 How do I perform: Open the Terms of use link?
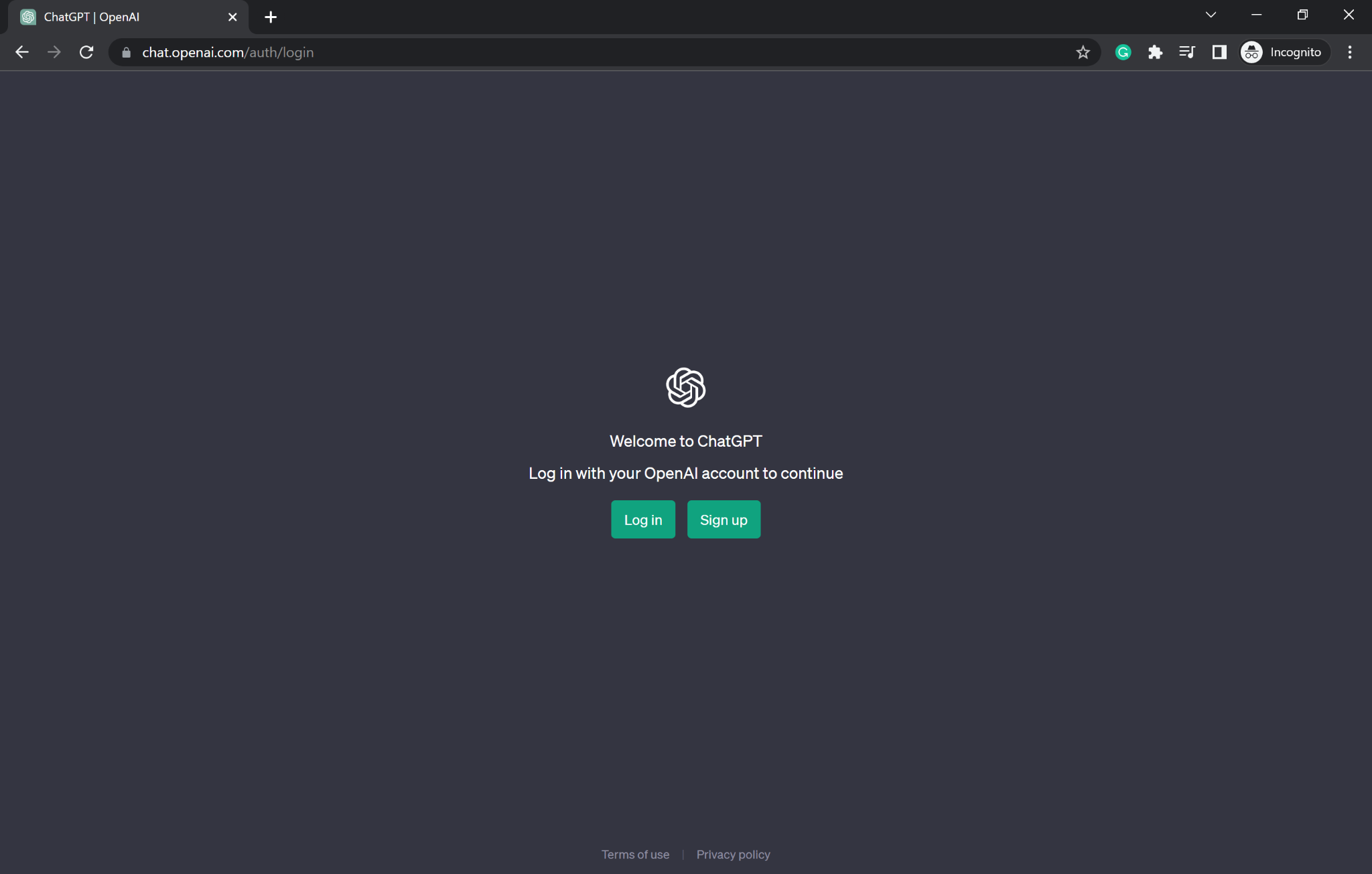click(x=635, y=855)
